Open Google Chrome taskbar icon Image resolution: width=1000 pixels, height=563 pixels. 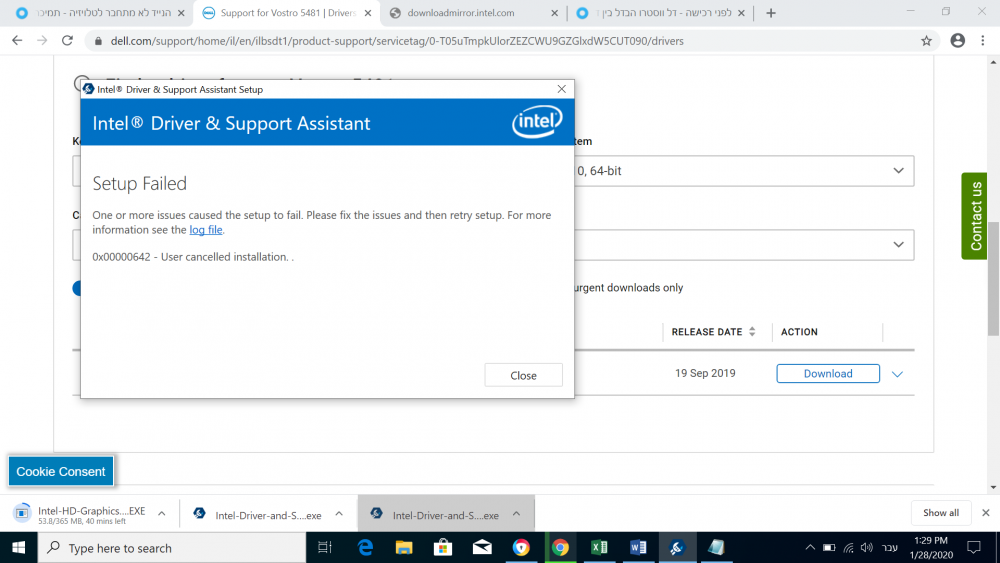coord(561,548)
